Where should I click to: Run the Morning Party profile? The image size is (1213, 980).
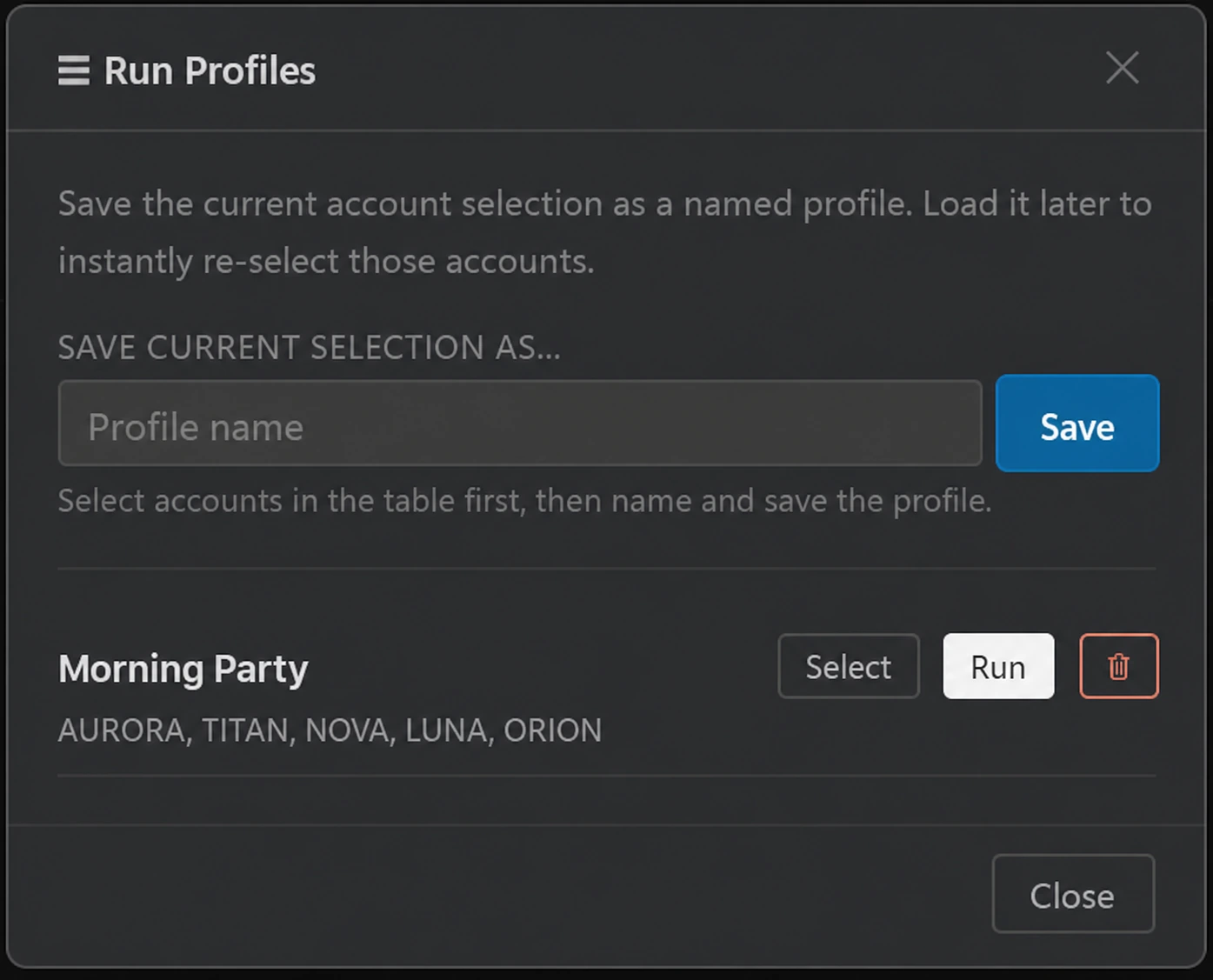coord(998,666)
